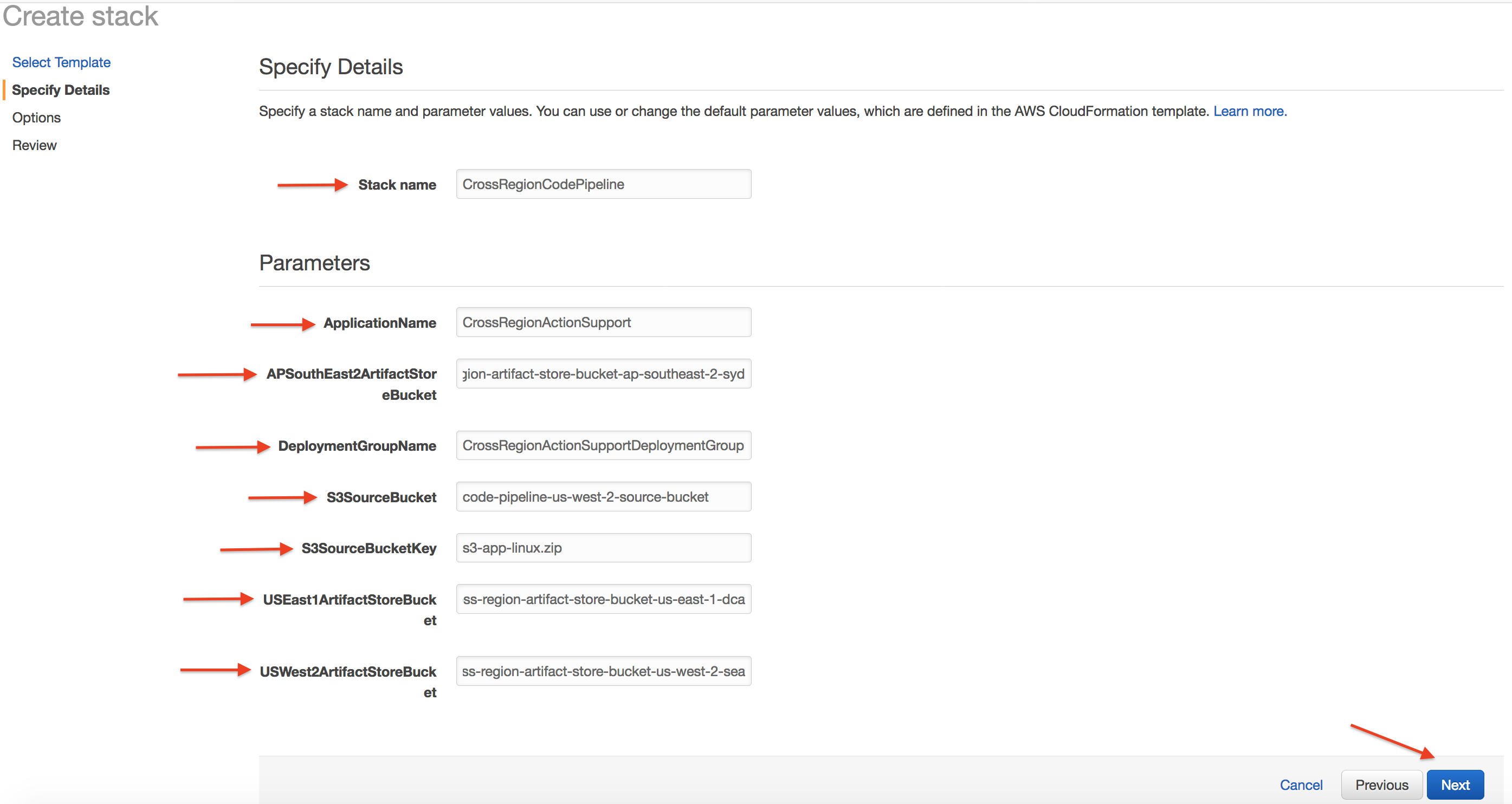Click the S3SourceBucketKey input field

pyautogui.click(x=603, y=548)
